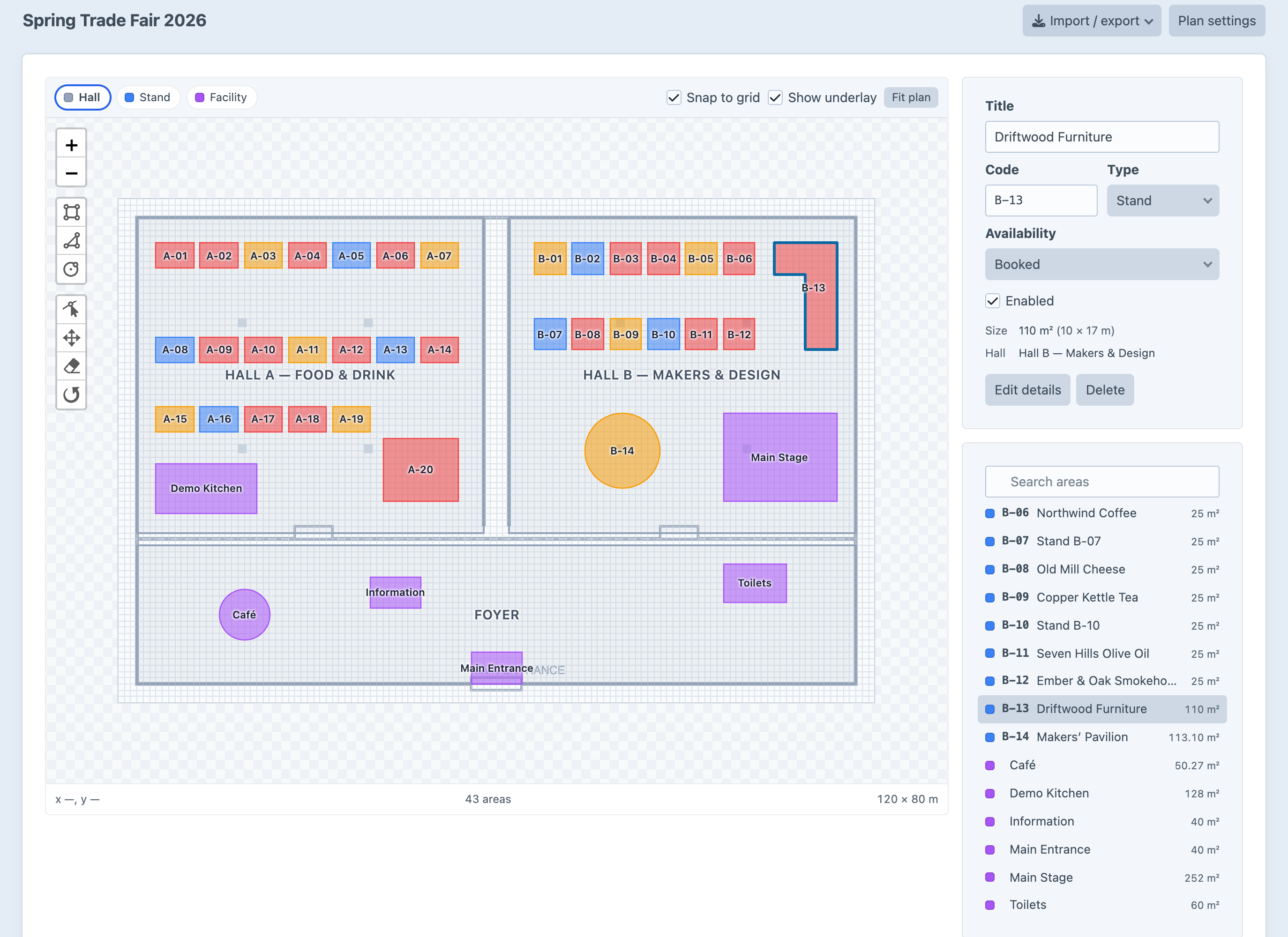Open the Type dropdown set to Stand

1162,201
